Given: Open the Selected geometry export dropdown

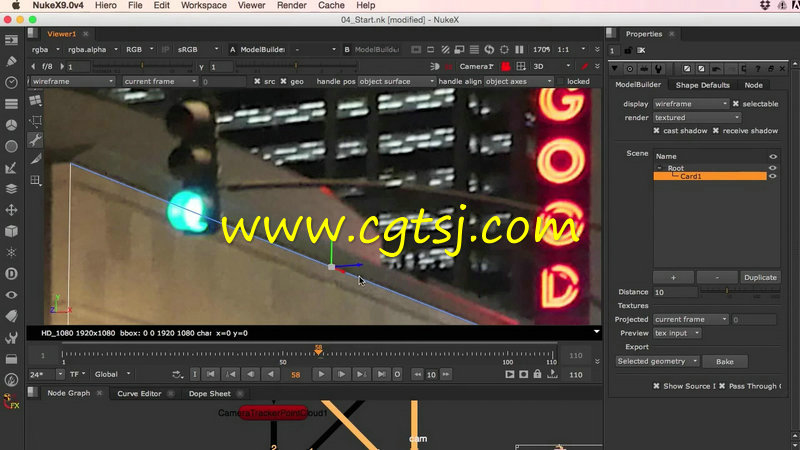Looking at the screenshot, I should coord(657,361).
